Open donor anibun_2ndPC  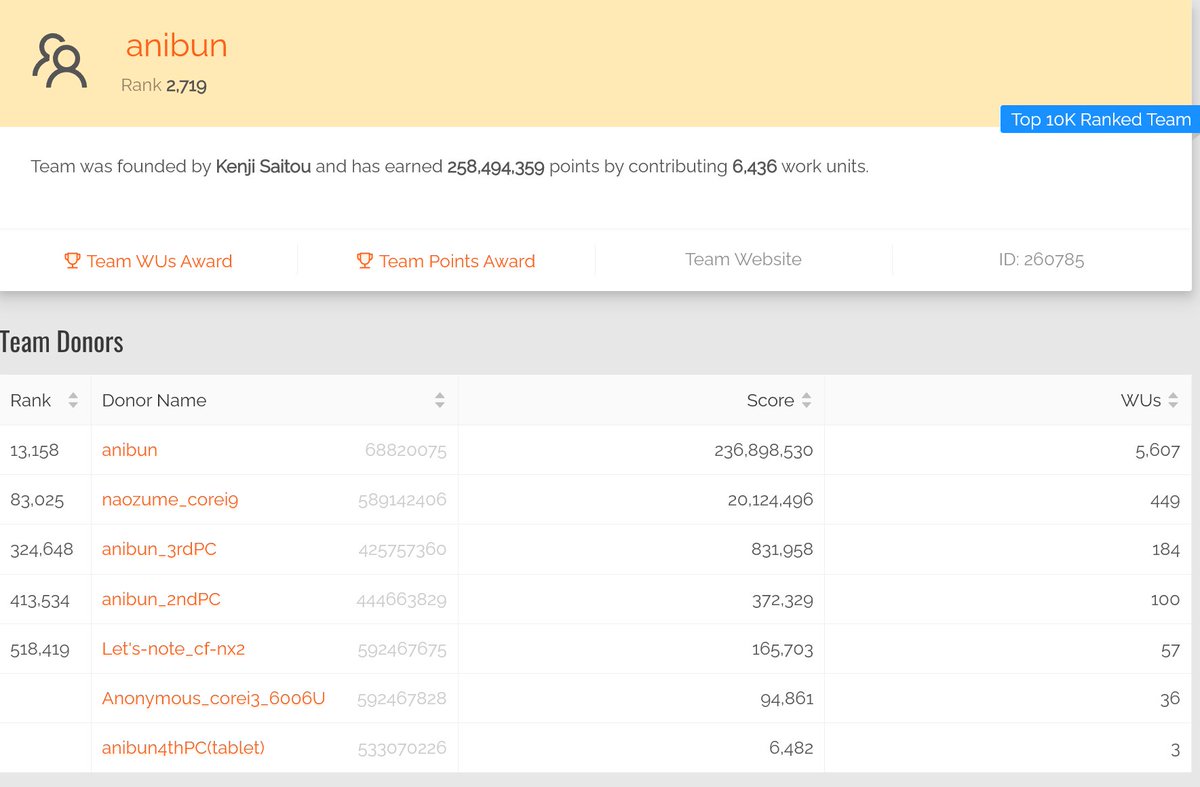pyautogui.click(x=161, y=599)
